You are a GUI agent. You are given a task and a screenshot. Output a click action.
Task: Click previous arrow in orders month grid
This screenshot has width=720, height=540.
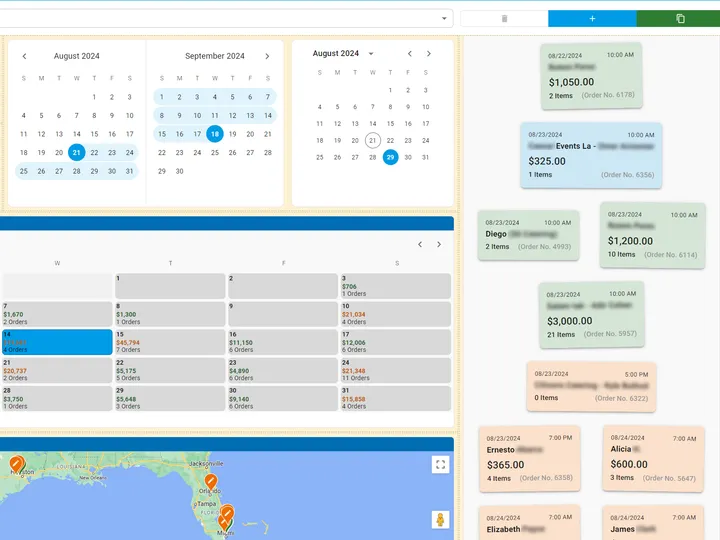coord(420,244)
